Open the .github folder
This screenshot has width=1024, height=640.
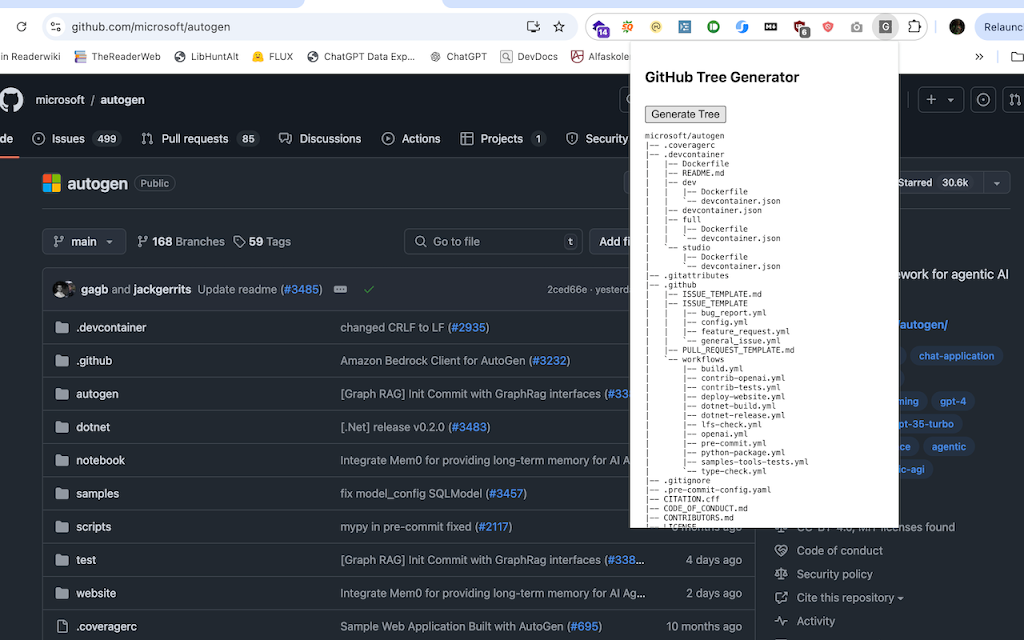click(x=94, y=360)
